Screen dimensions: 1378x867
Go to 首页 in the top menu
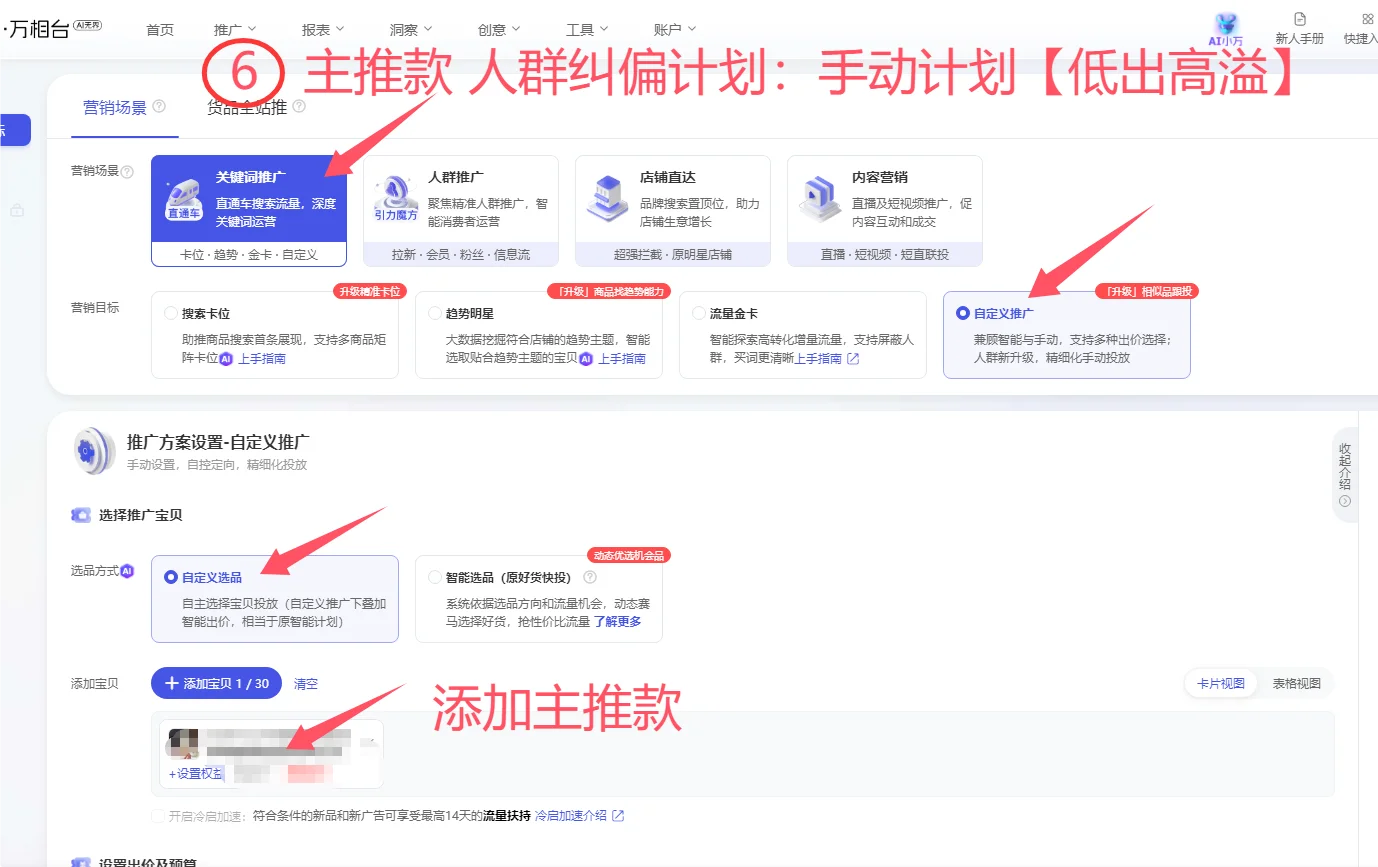tap(159, 28)
